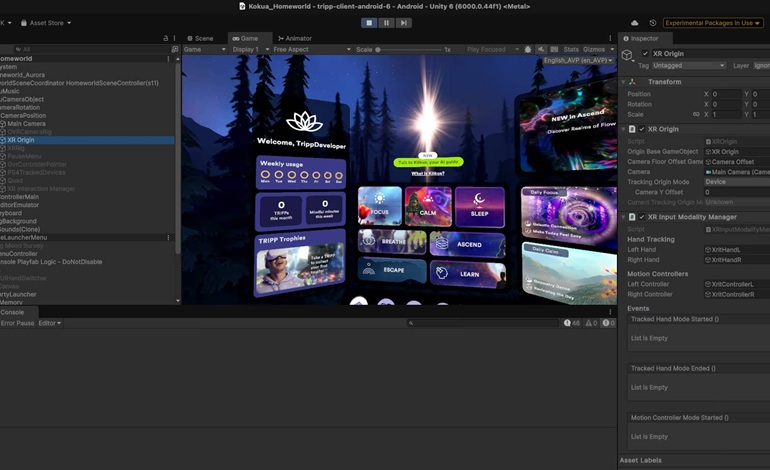Pause the game with the Pause button
Screen dimensions: 770x470
(386, 22)
